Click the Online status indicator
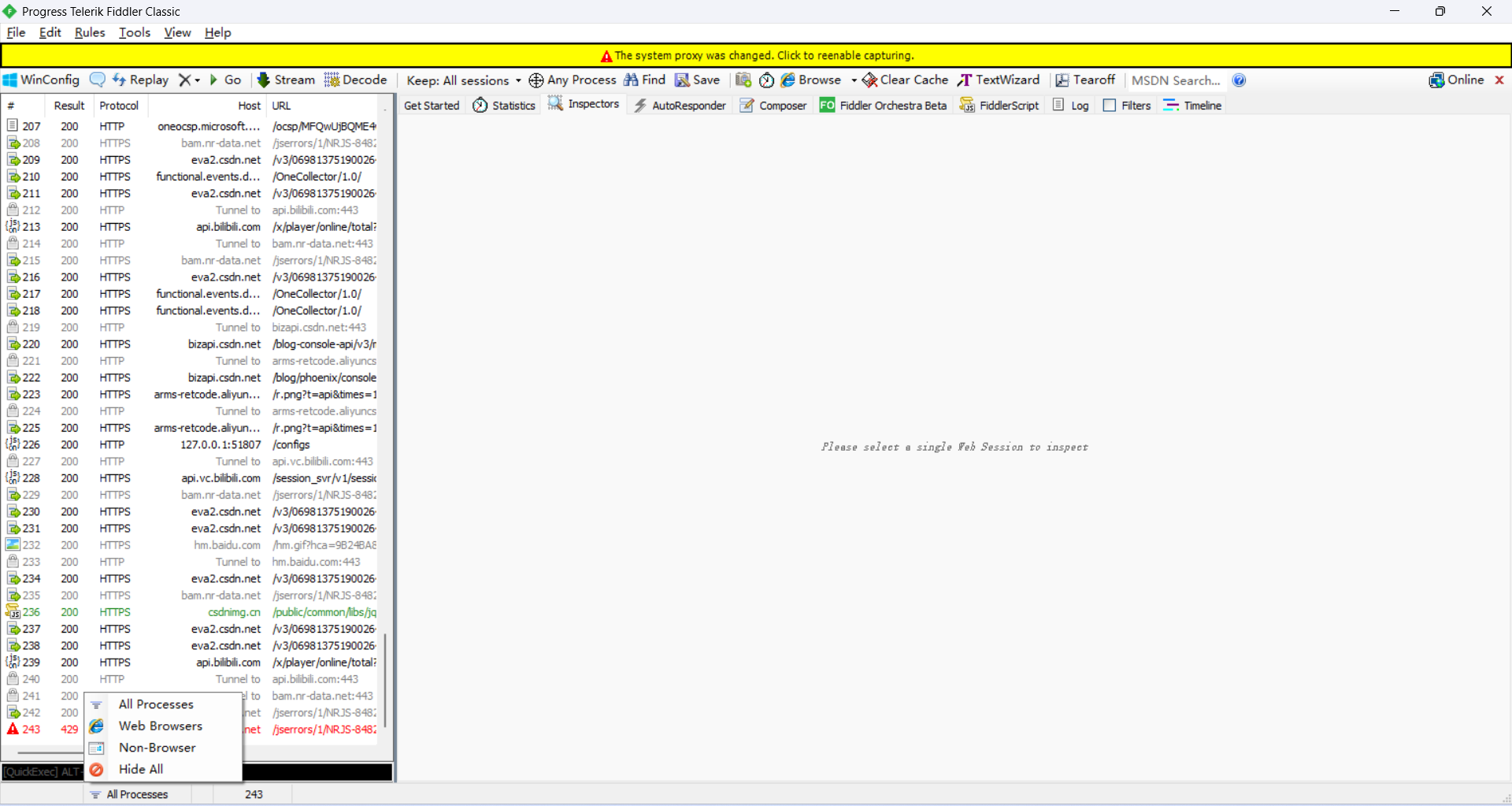The image size is (1512, 806). click(x=1456, y=80)
